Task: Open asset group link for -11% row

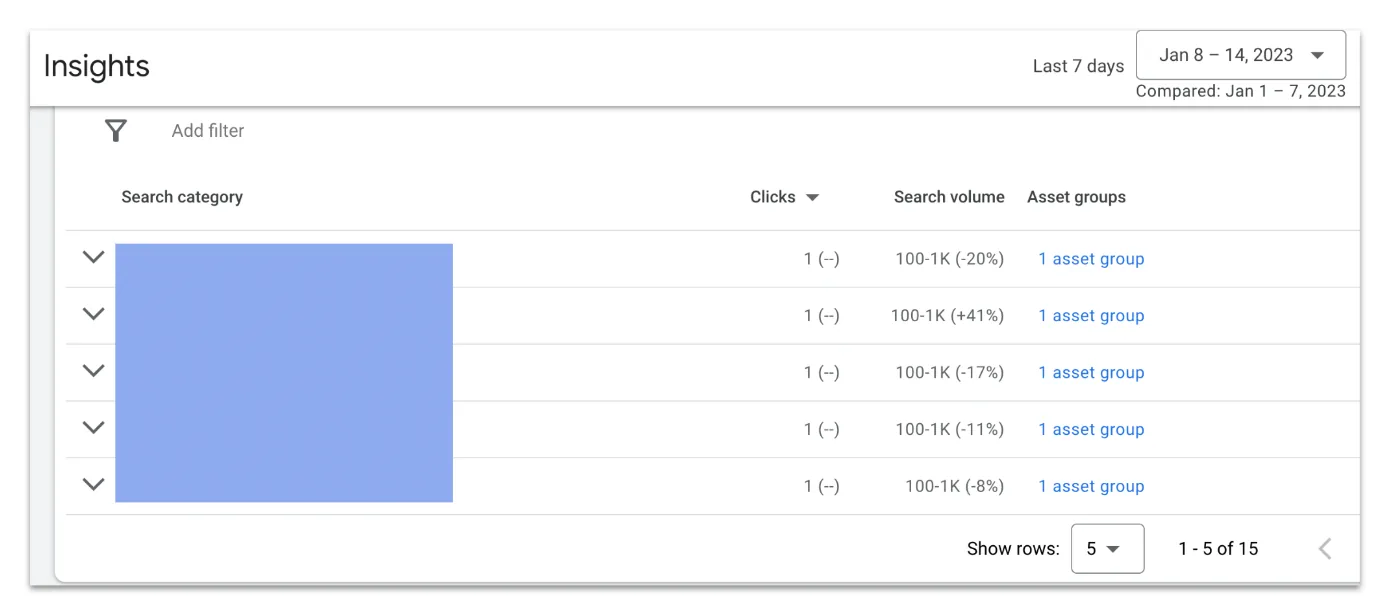Action: pyautogui.click(x=1091, y=430)
